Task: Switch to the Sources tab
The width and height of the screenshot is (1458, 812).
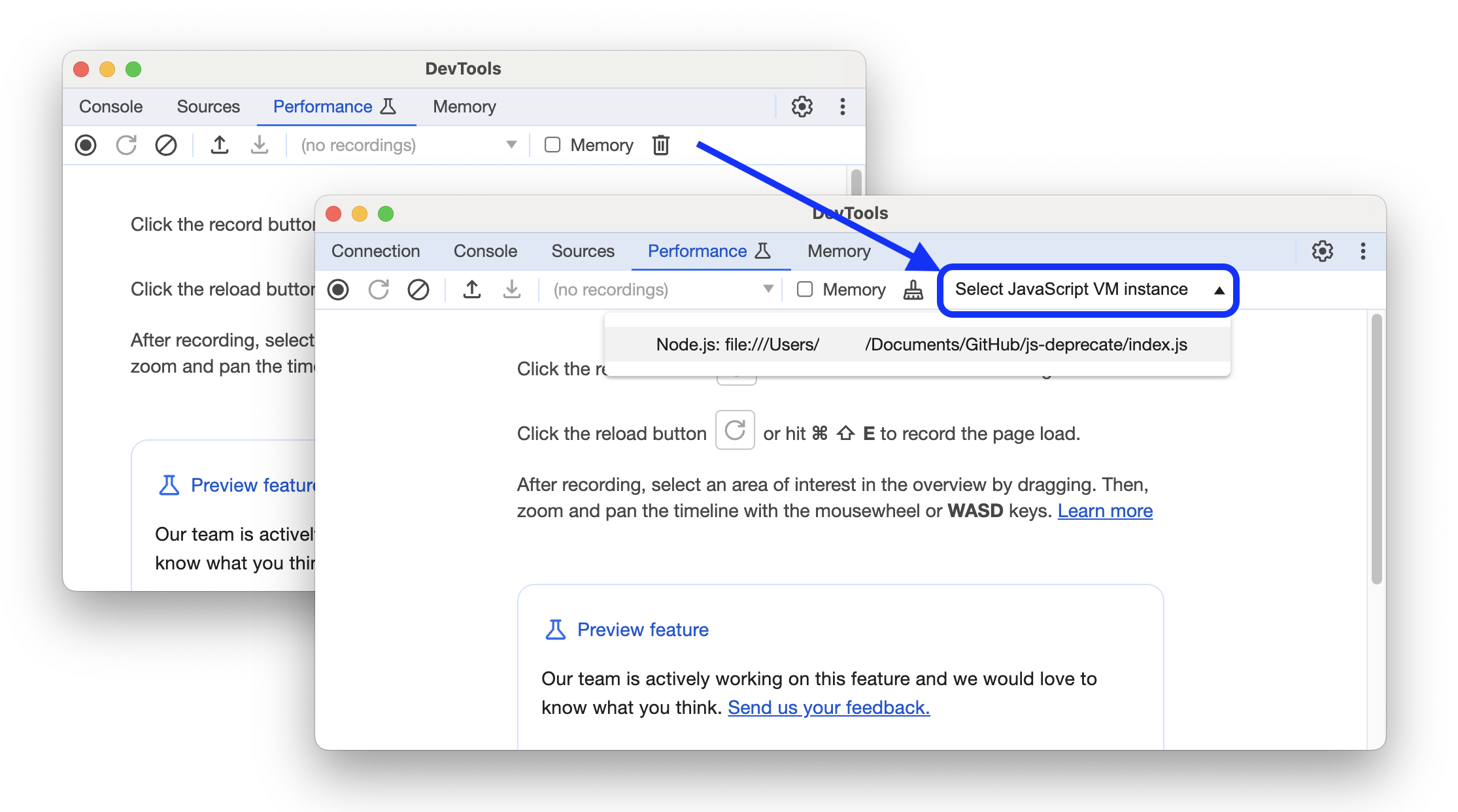Action: 584,252
